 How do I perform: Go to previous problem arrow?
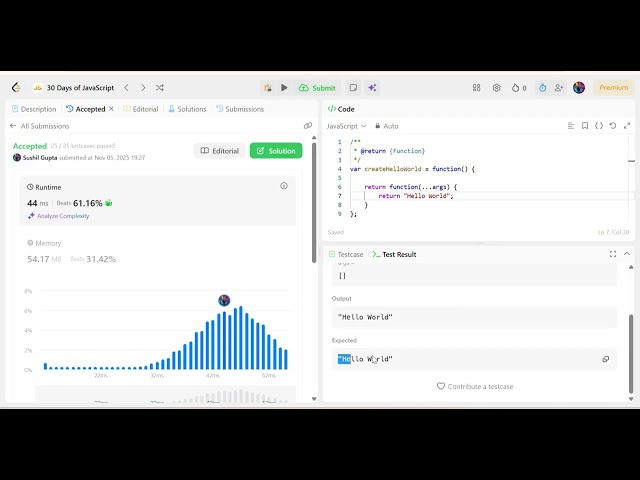[127, 88]
